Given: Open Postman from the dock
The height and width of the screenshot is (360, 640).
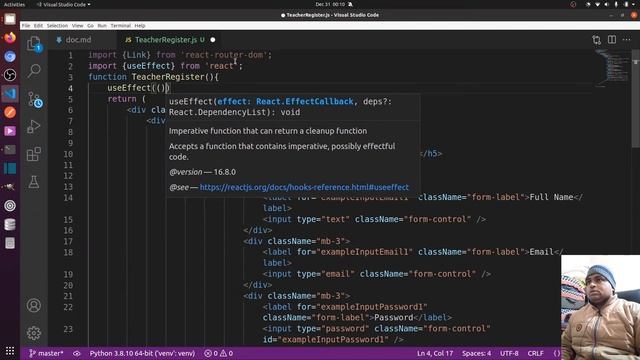Looking at the screenshot, I should (10, 112).
